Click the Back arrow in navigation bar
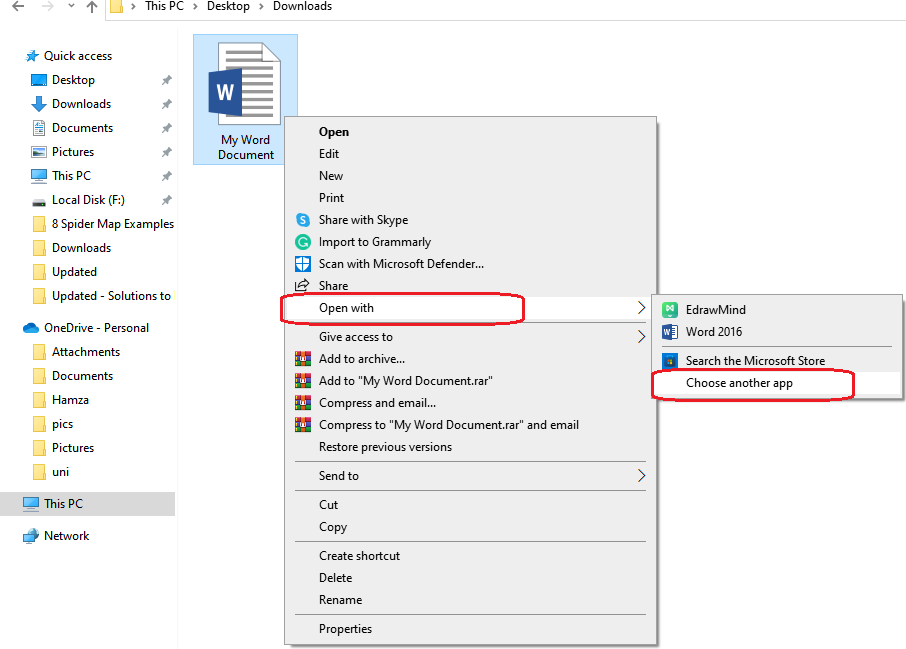The width and height of the screenshot is (906, 649). point(18,6)
